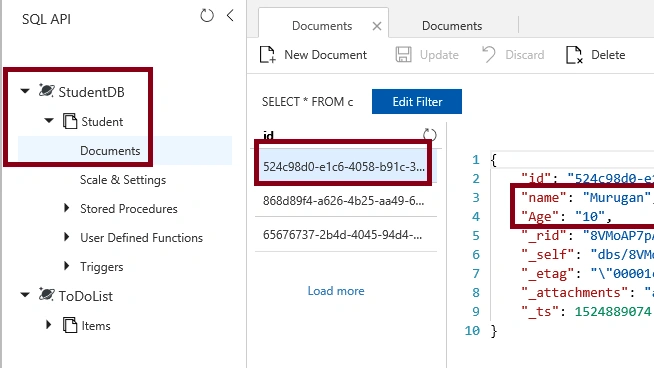Click the New Document icon
Viewport: 654px width, 374px height.
pyautogui.click(x=267, y=55)
